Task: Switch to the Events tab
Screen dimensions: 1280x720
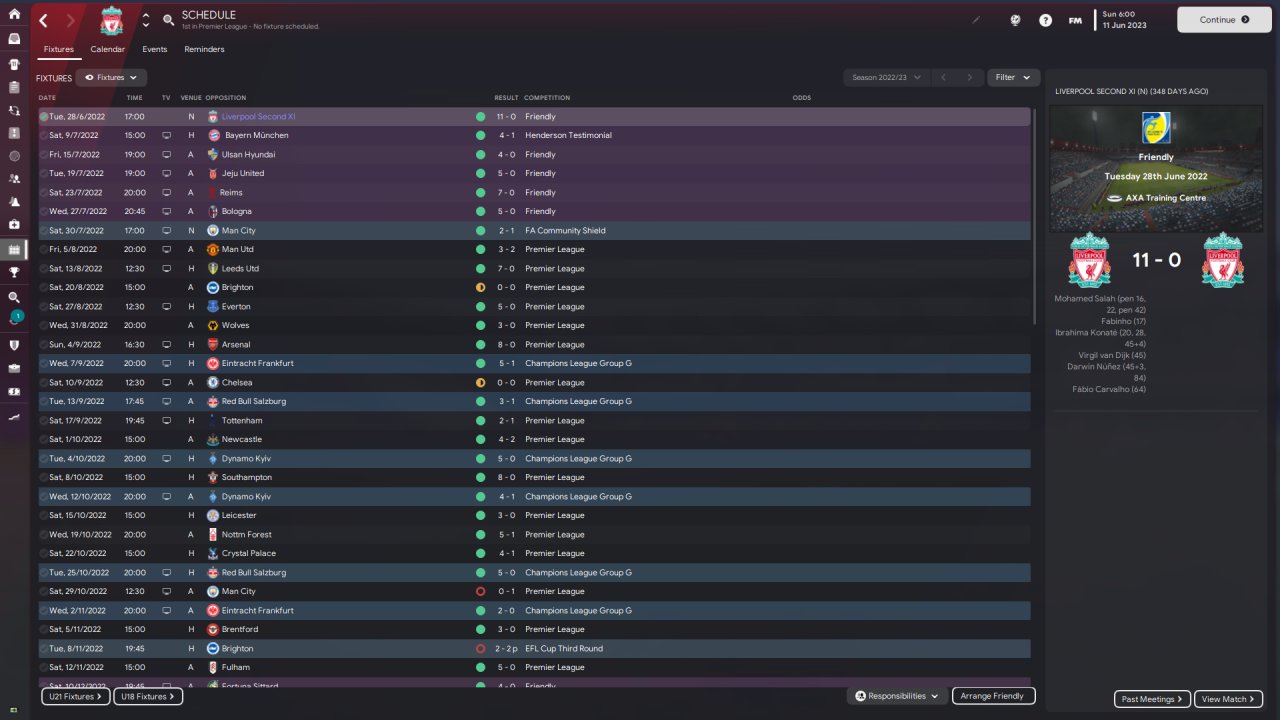Action: pos(154,49)
